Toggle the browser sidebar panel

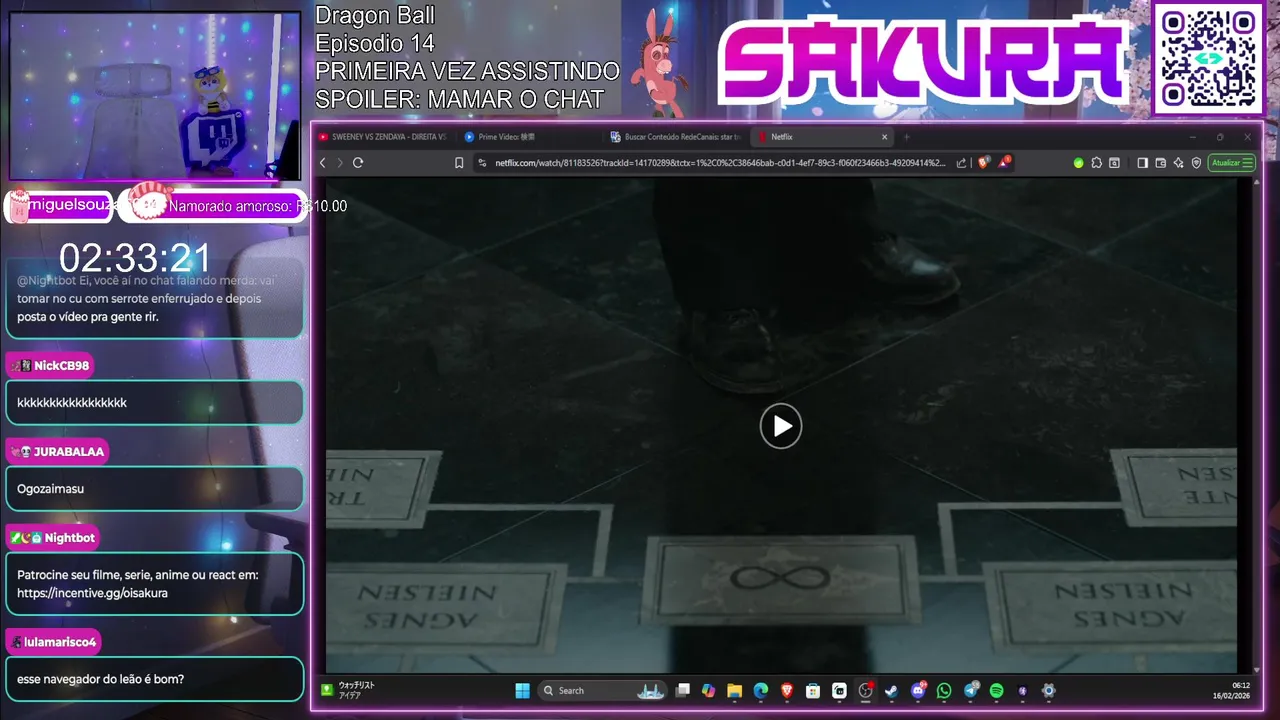(1142, 163)
